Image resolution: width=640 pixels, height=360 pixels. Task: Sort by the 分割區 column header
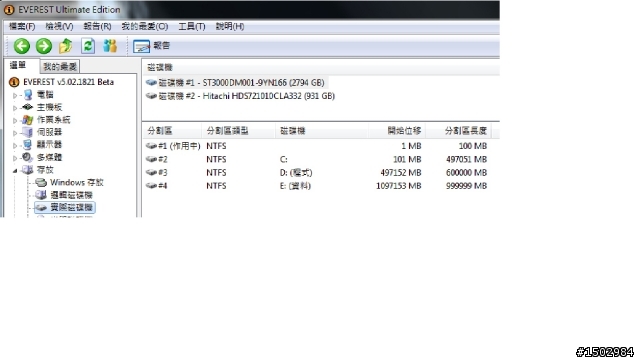pos(160,131)
